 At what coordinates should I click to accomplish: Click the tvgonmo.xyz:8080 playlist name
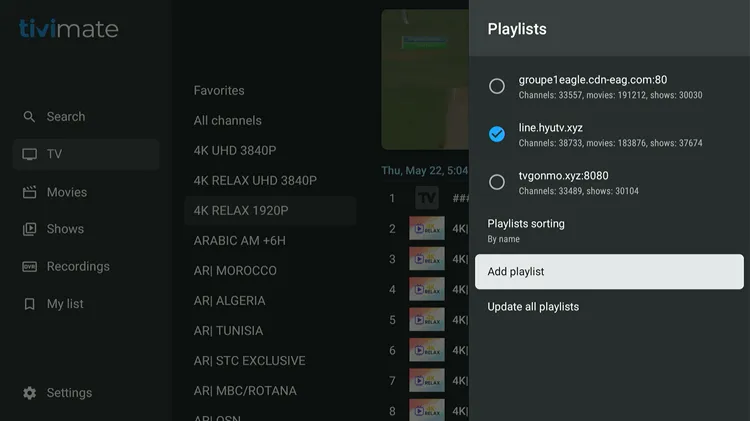(563, 176)
